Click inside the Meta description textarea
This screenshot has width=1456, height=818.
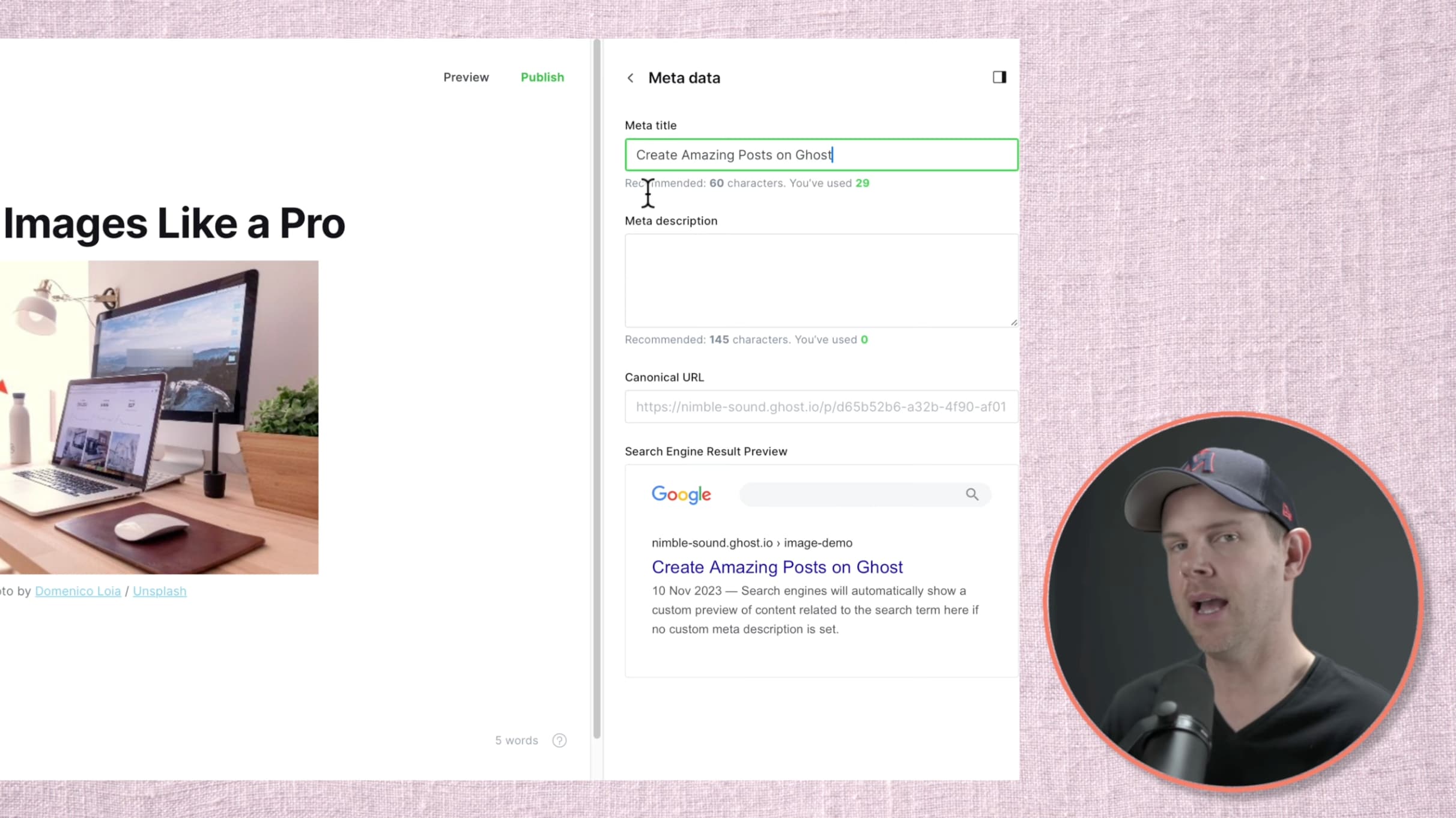tap(821, 280)
